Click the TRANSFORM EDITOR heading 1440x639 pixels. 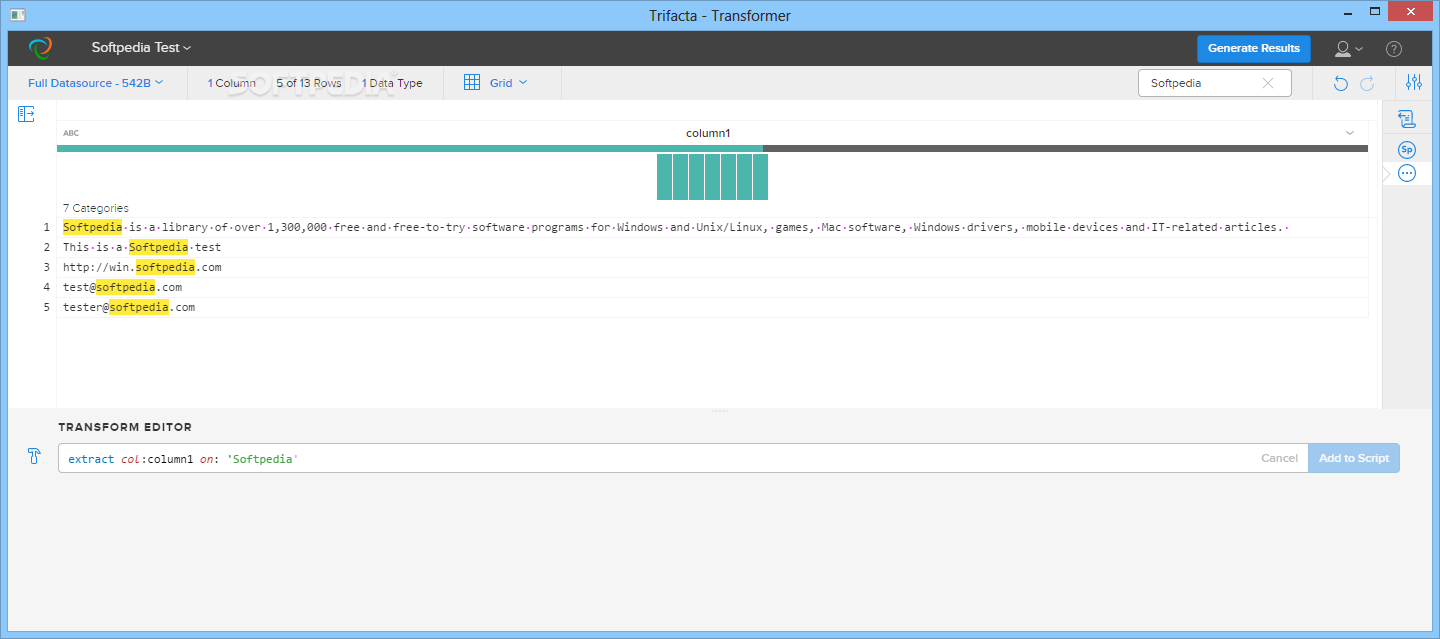tap(125, 427)
